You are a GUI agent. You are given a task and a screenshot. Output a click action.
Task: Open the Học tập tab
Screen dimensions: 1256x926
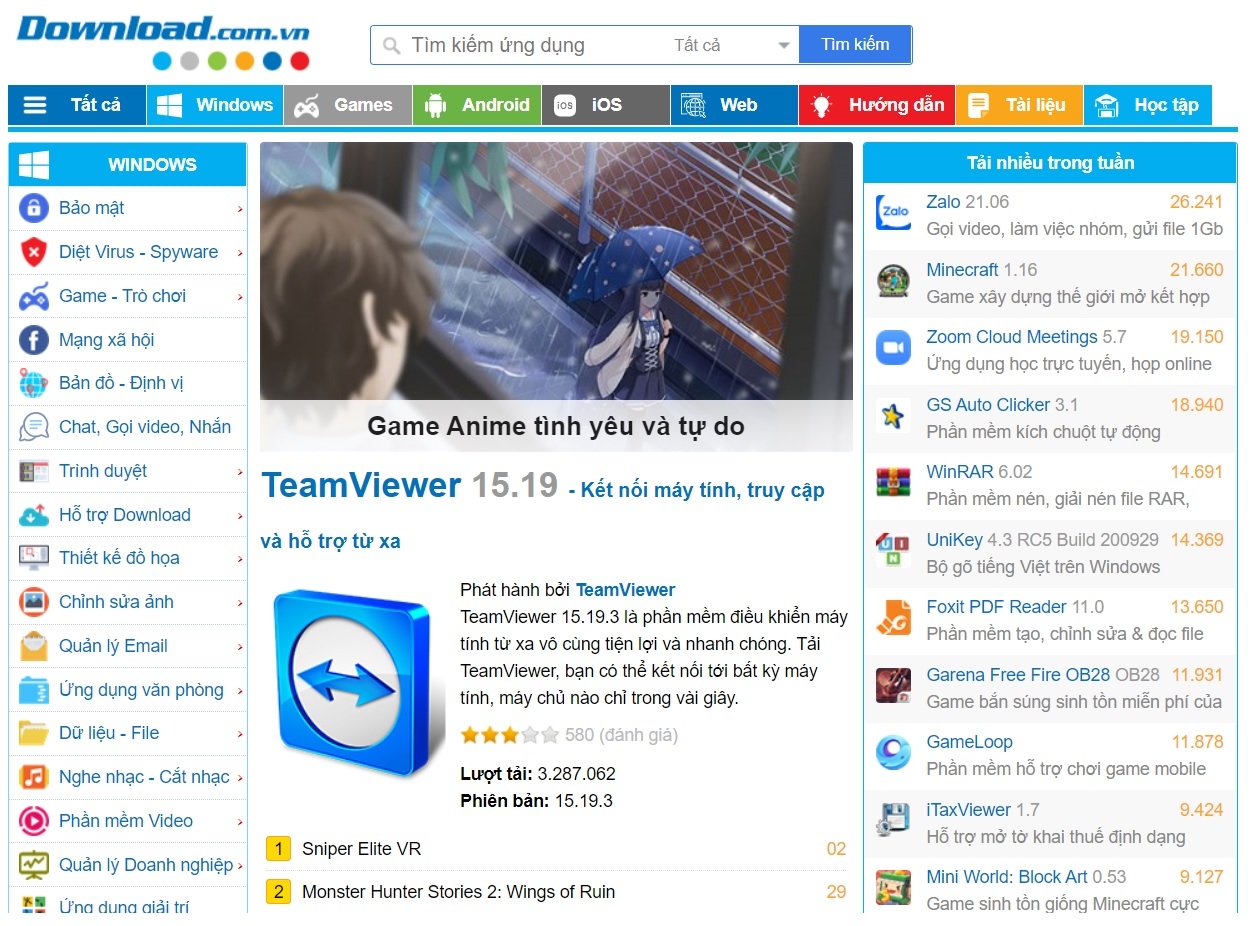click(1147, 105)
